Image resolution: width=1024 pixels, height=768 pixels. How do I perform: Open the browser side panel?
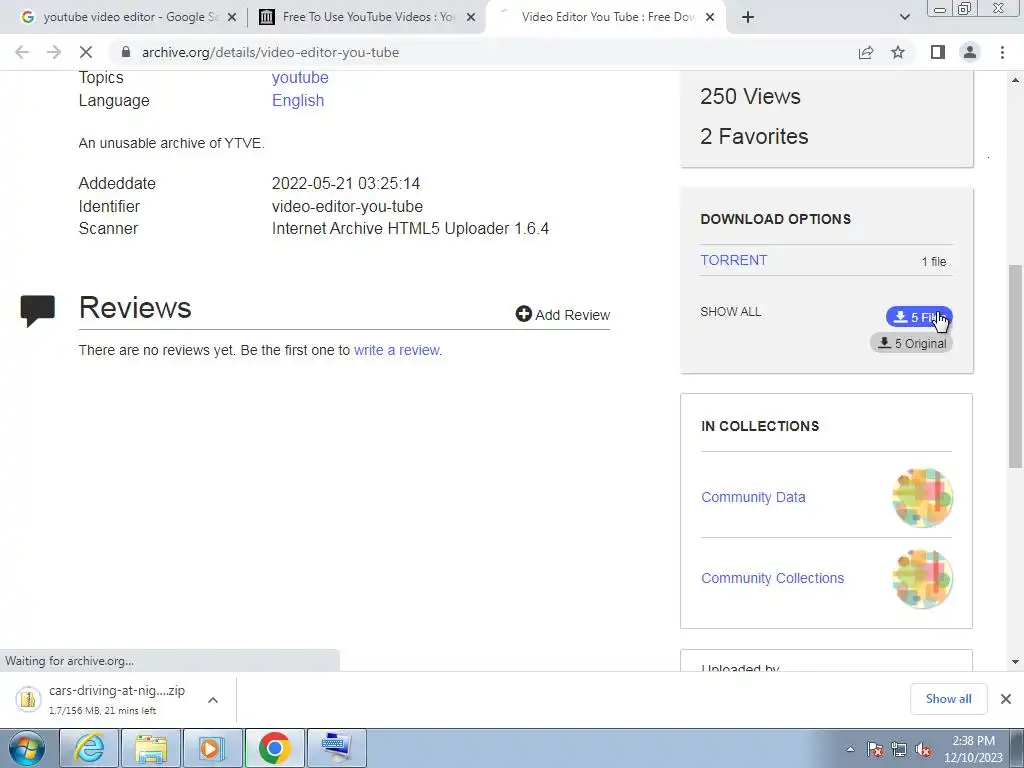point(938,52)
